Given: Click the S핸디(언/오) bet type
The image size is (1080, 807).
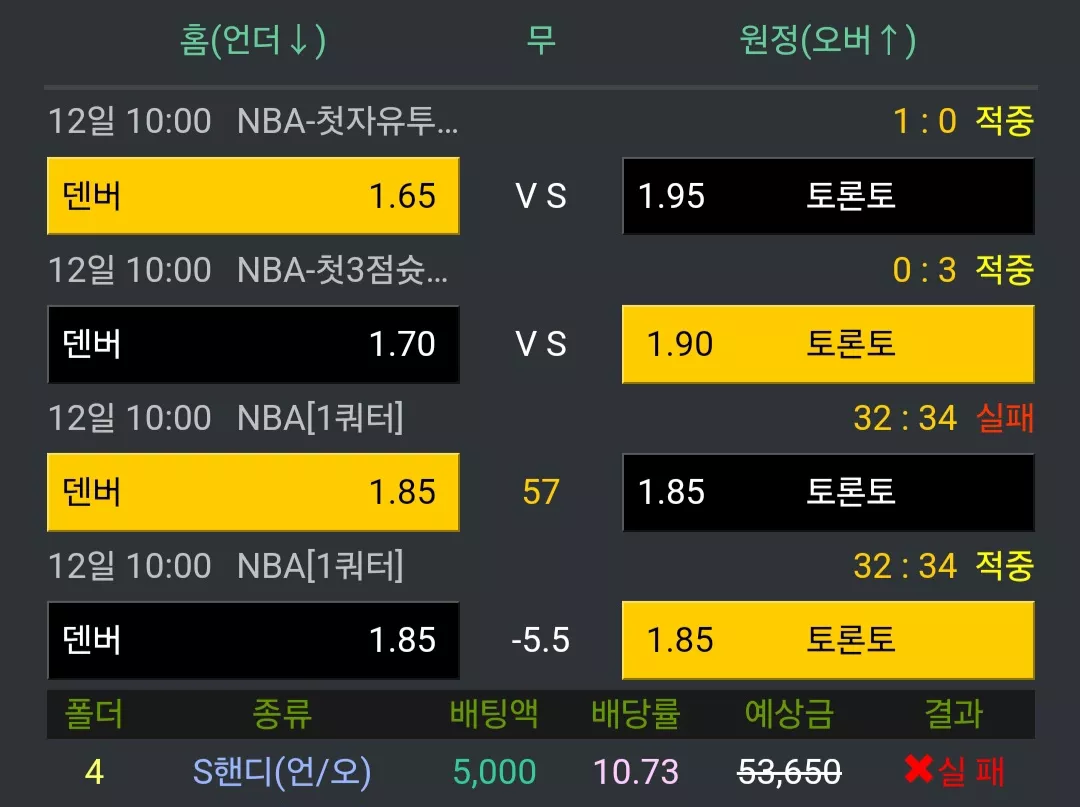Looking at the screenshot, I should click(282, 772).
